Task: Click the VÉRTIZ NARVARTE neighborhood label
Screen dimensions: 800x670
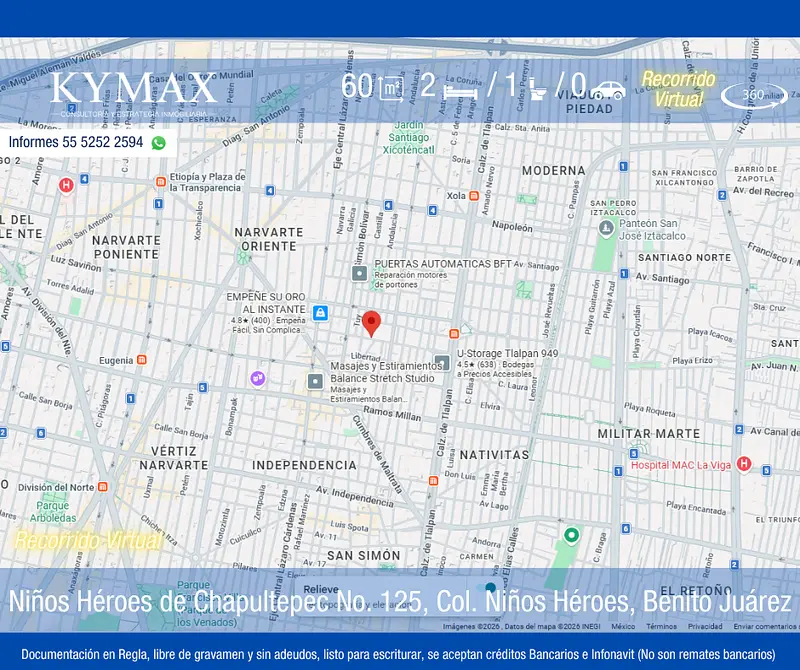Action: click(174, 458)
